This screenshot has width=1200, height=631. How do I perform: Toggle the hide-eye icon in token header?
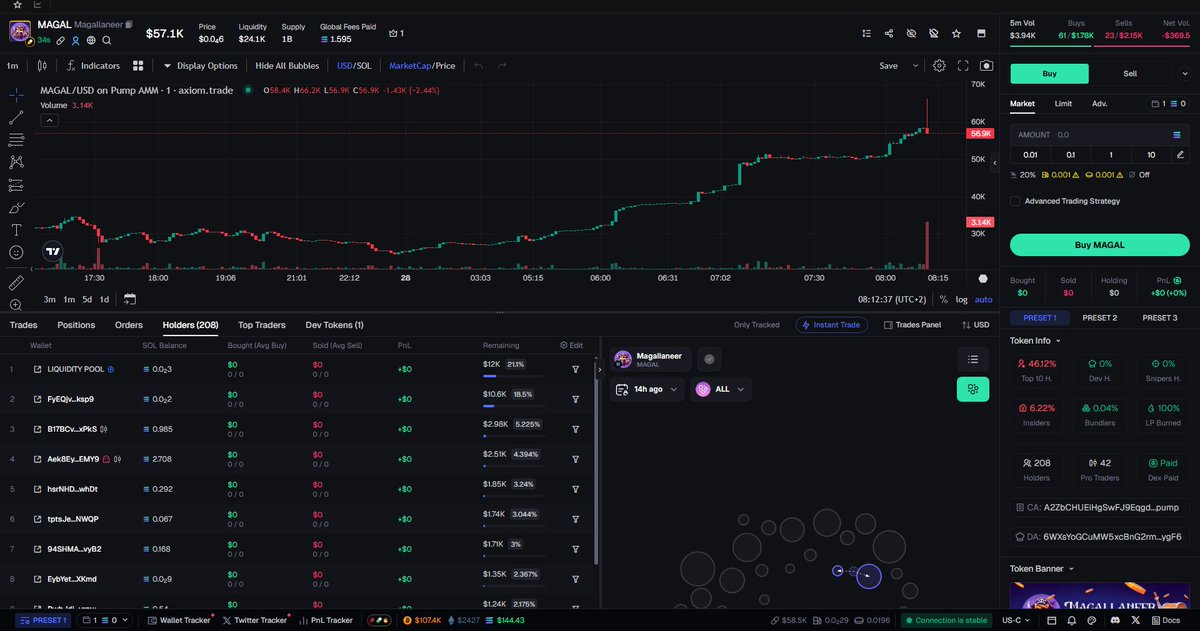click(x=911, y=33)
